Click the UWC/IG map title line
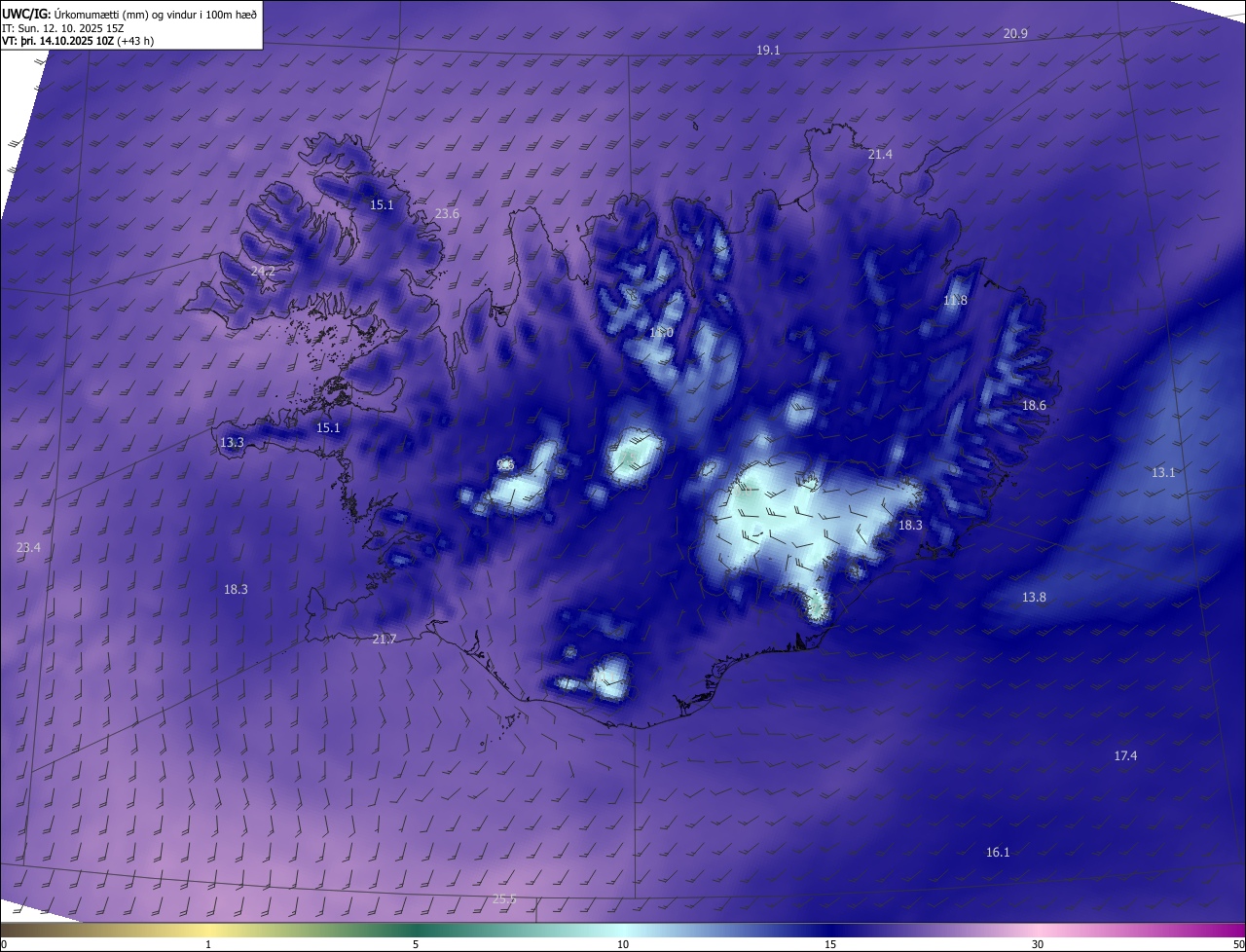 pyautogui.click(x=129, y=13)
